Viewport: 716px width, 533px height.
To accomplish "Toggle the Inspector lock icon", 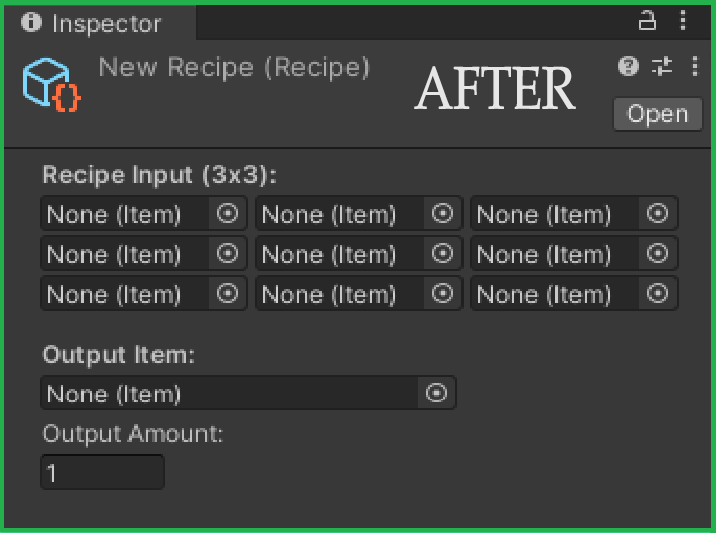I will point(648,20).
